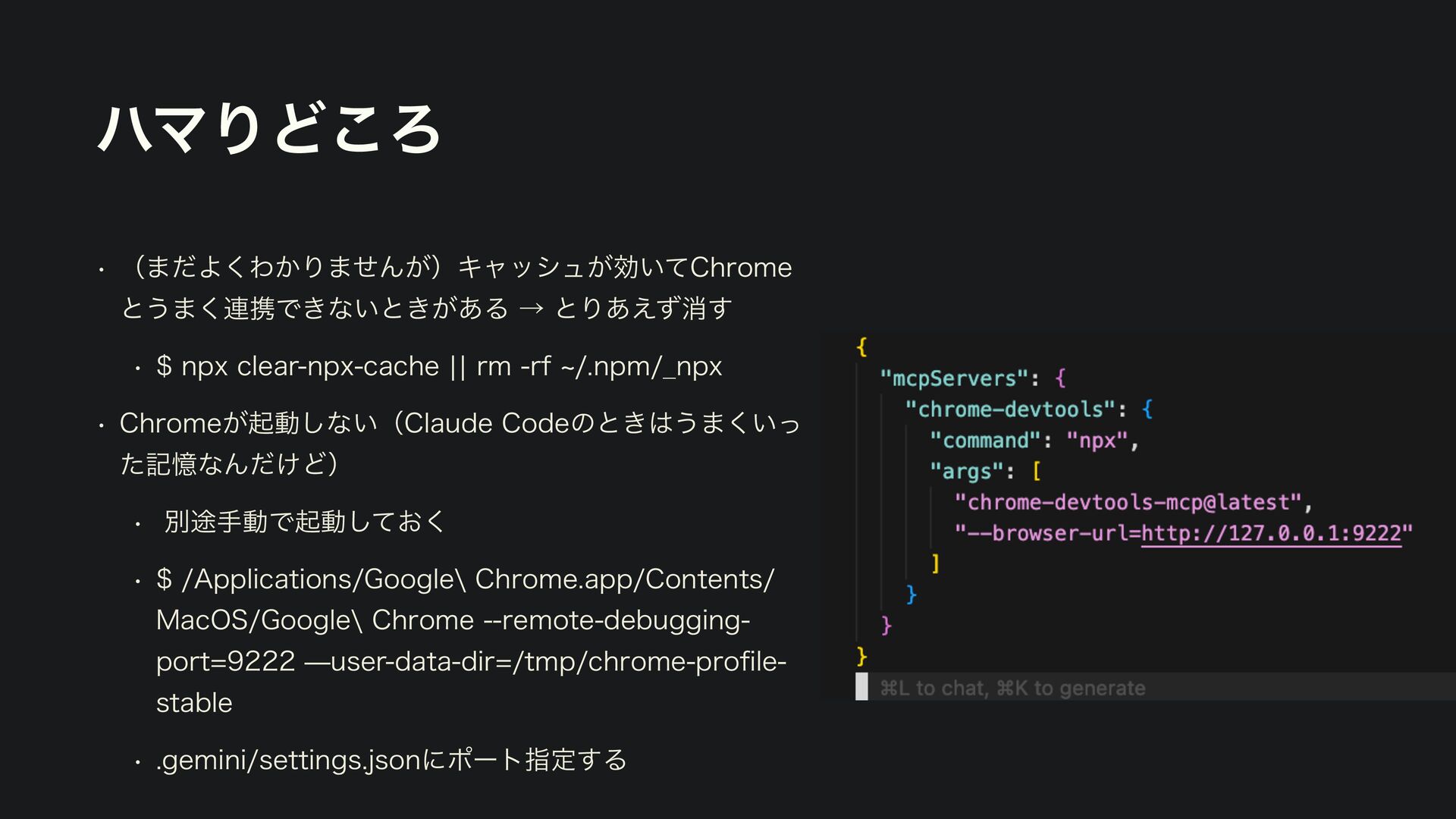Click the '⌘L to chat, ⌘K to generate' input line
The image size is (1456, 819).
[x=1012, y=688]
